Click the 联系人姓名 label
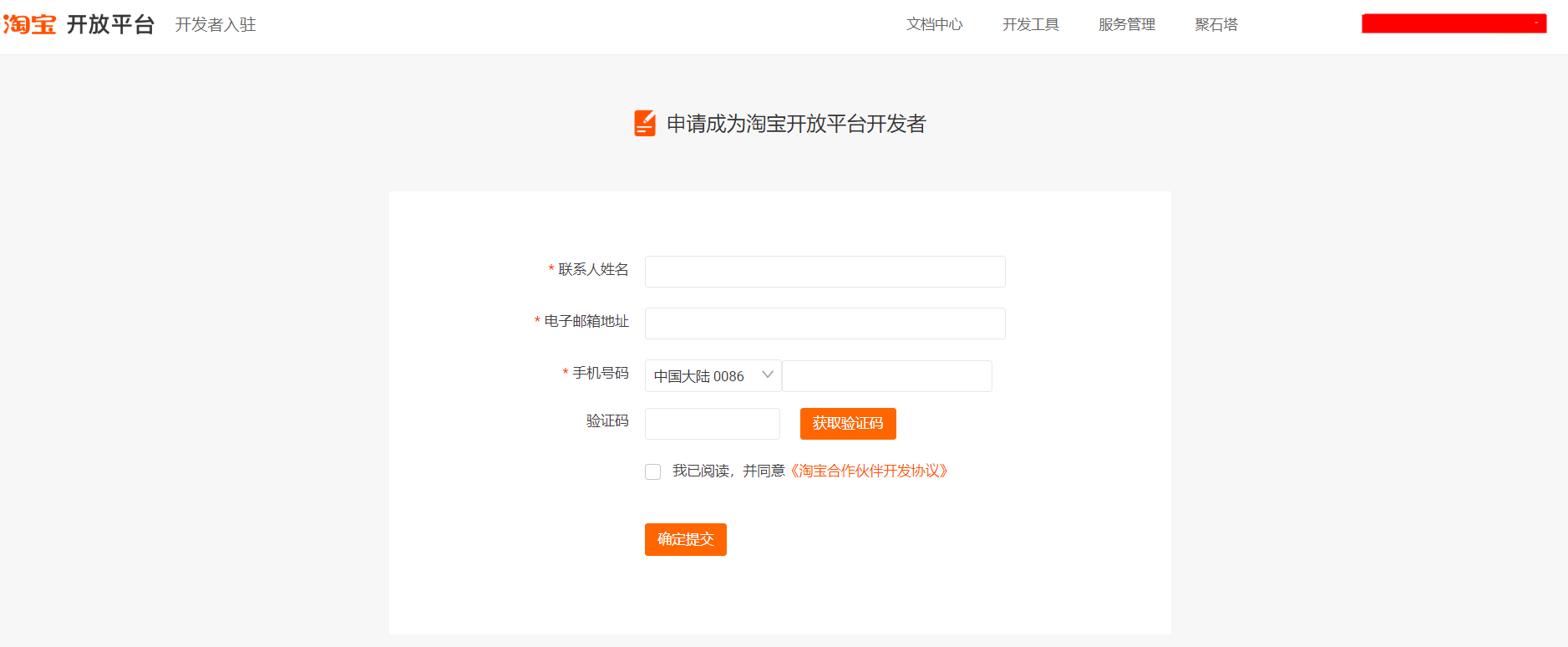 (x=593, y=269)
